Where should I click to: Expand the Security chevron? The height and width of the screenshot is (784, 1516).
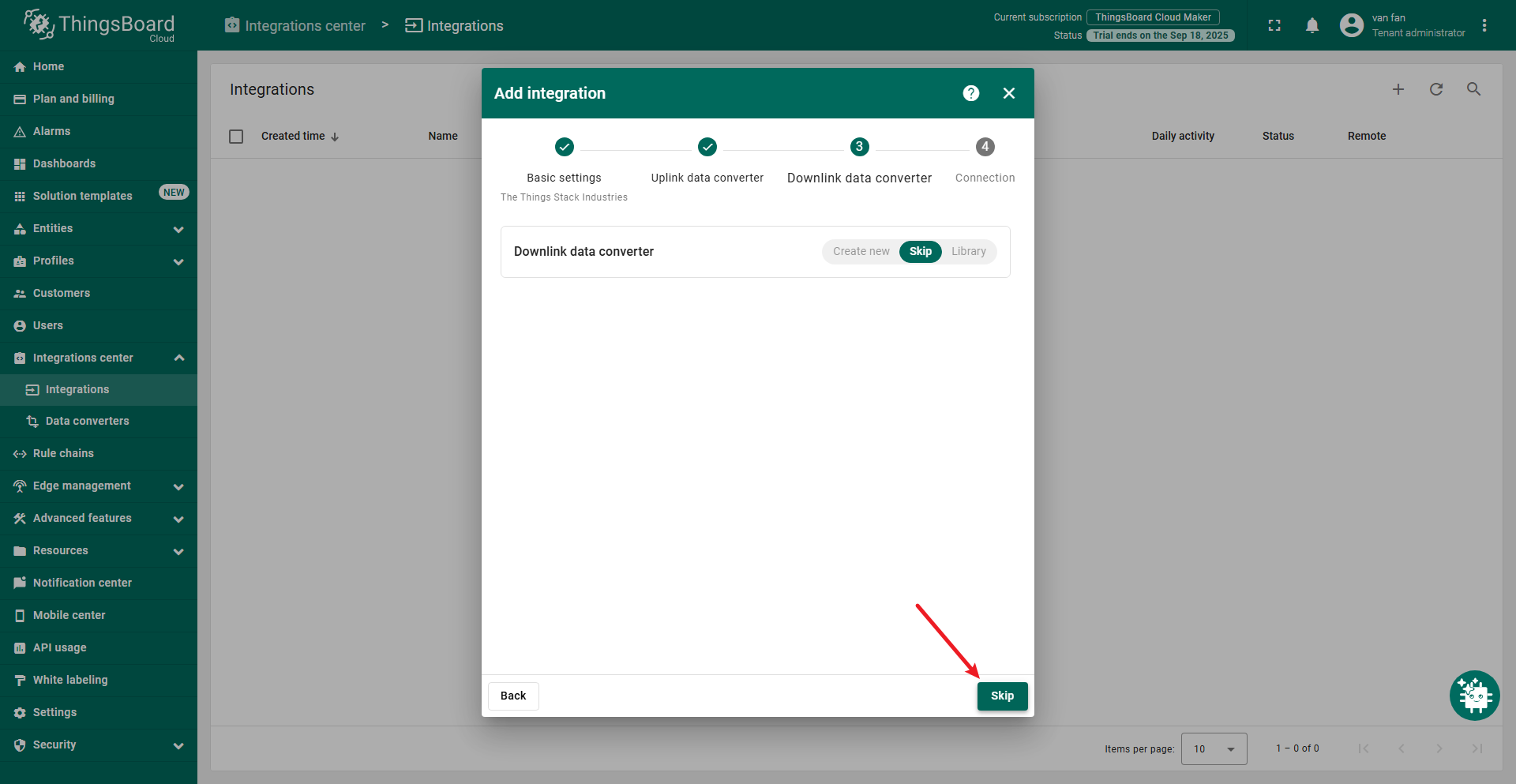point(178,745)
